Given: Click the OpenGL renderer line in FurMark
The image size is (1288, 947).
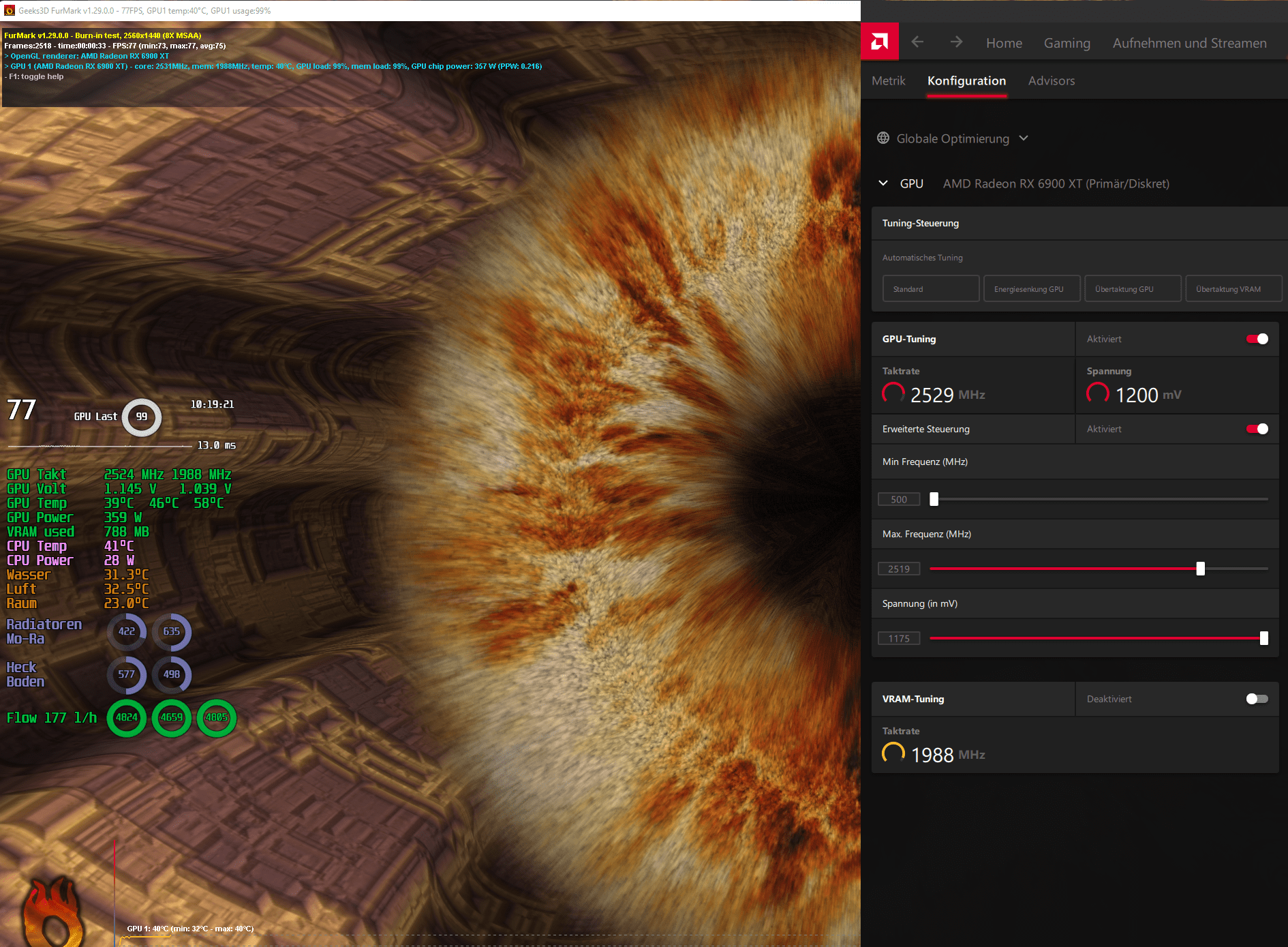Looking at the screenshot, I should [87, 56].
